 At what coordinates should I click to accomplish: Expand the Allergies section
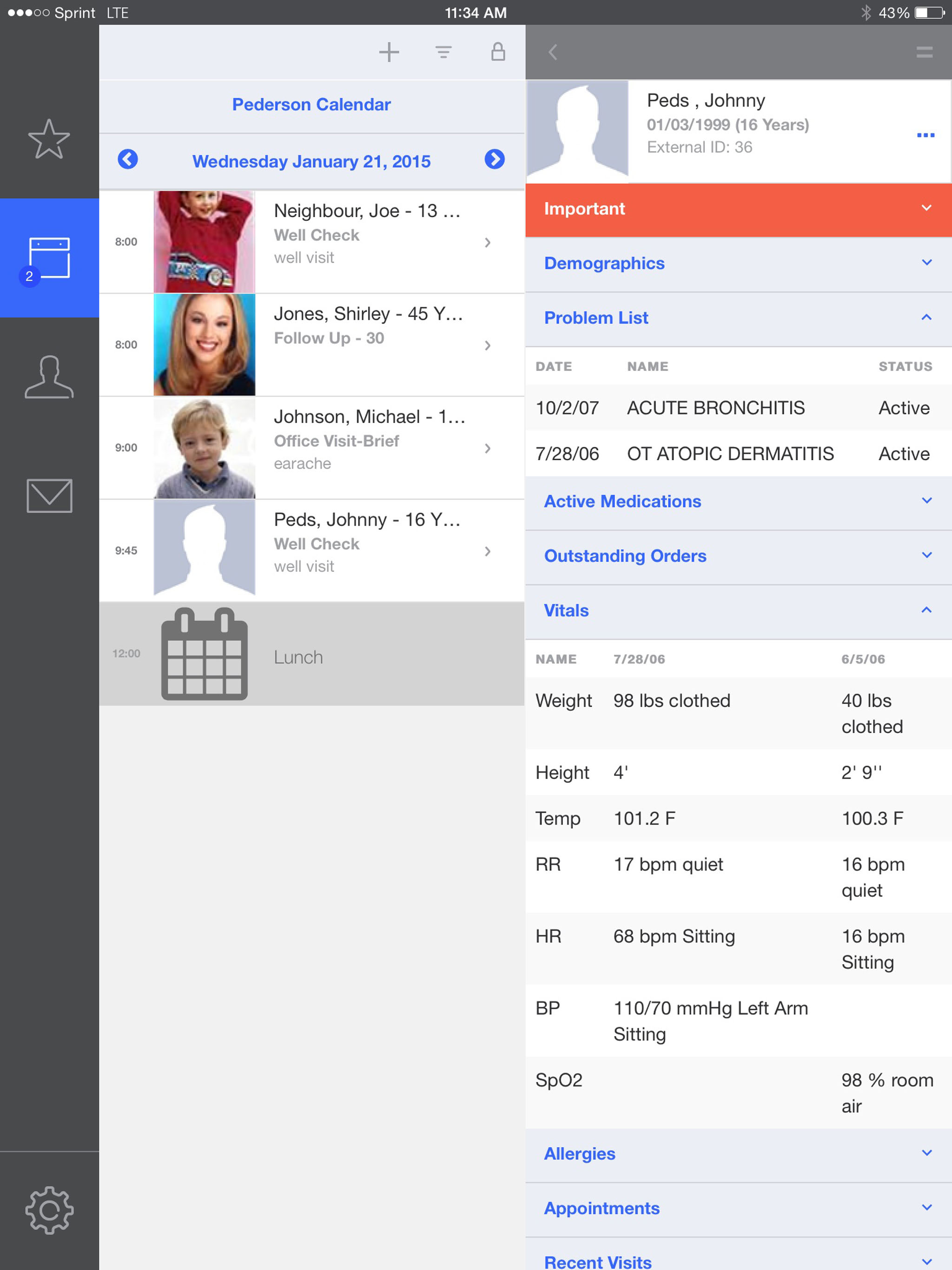[738, 1154]
